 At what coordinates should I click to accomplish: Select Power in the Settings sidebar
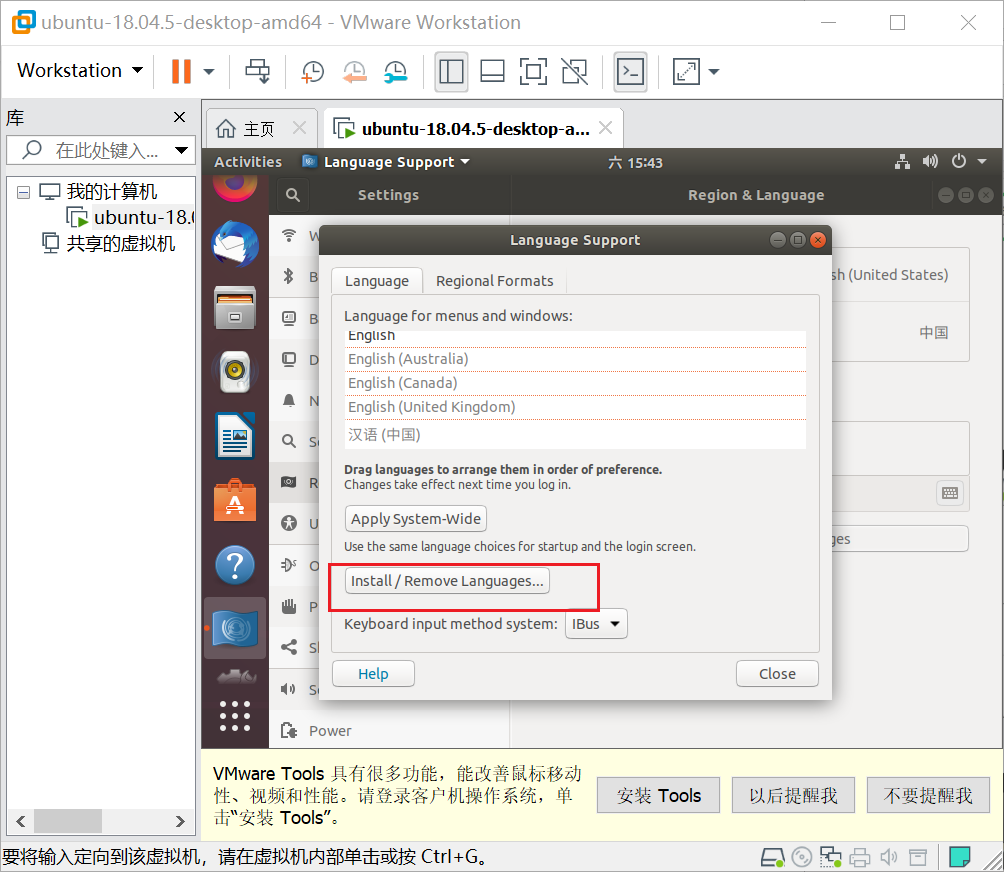pos(389,731)
